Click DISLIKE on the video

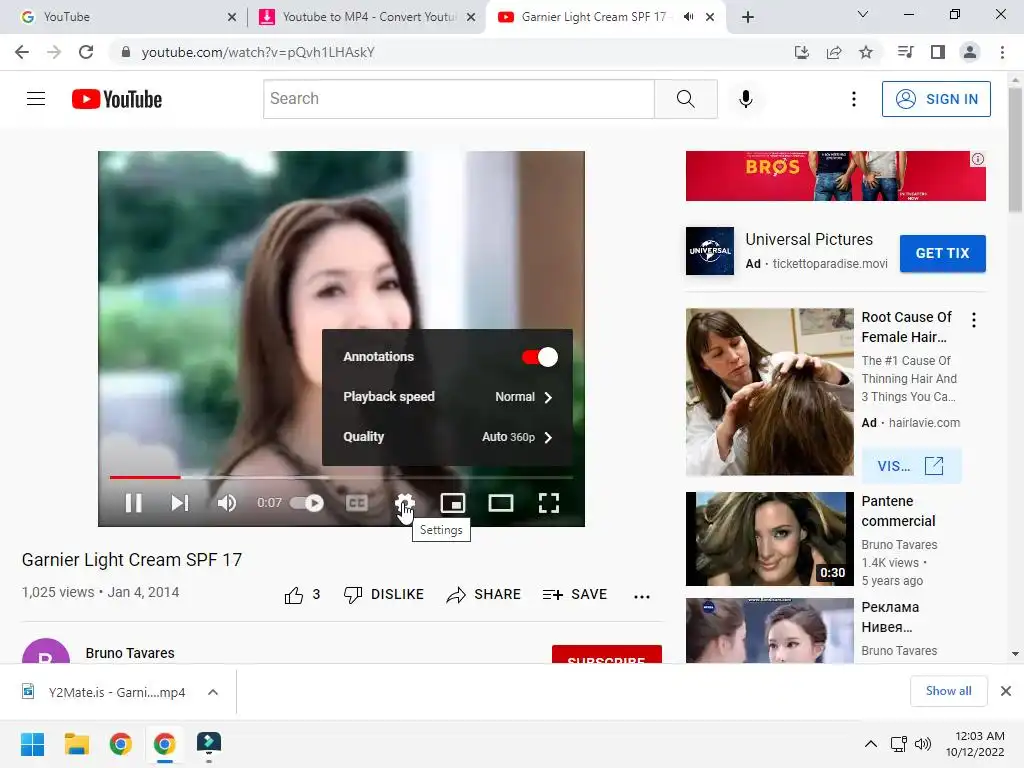click(x=383, y=595)
